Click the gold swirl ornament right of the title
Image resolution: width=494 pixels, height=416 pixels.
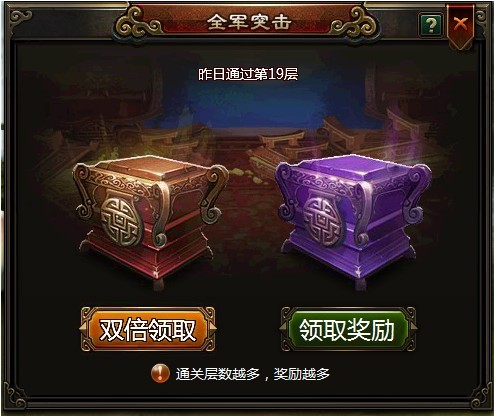point(355,22)
